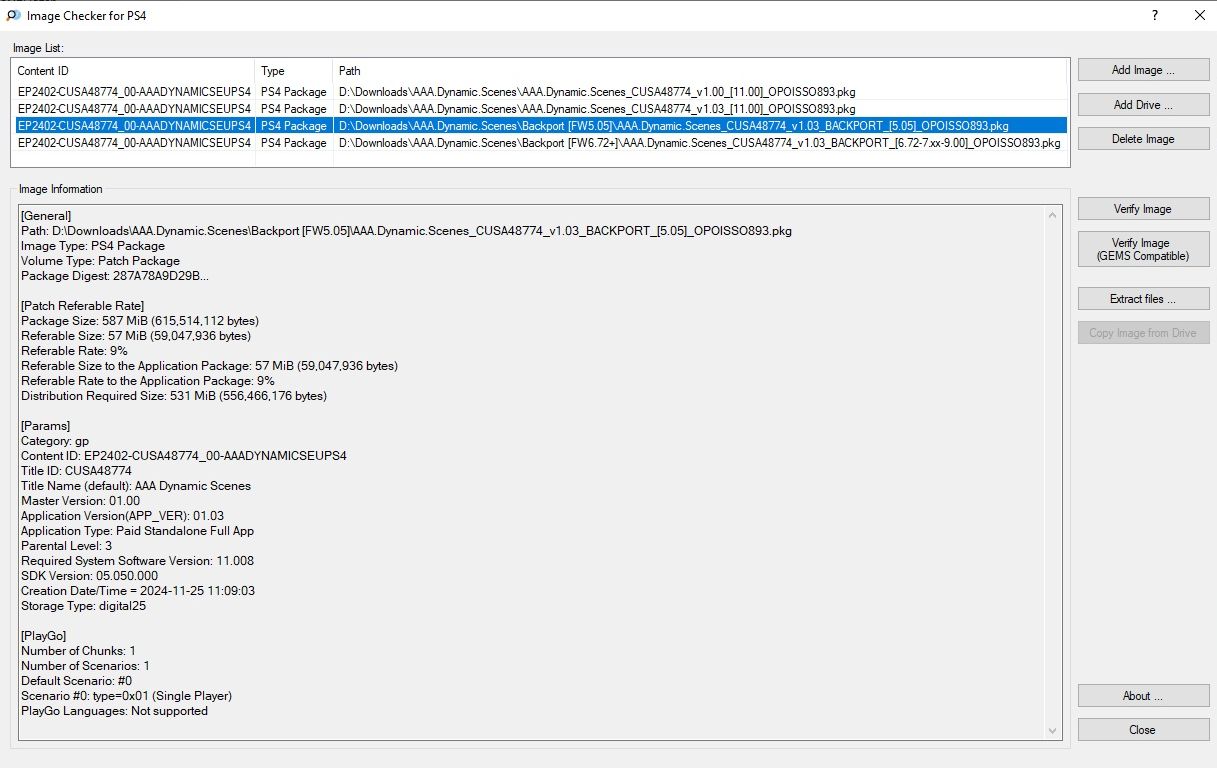Open the Extract files ... dialog

(x=1143, y=299)
